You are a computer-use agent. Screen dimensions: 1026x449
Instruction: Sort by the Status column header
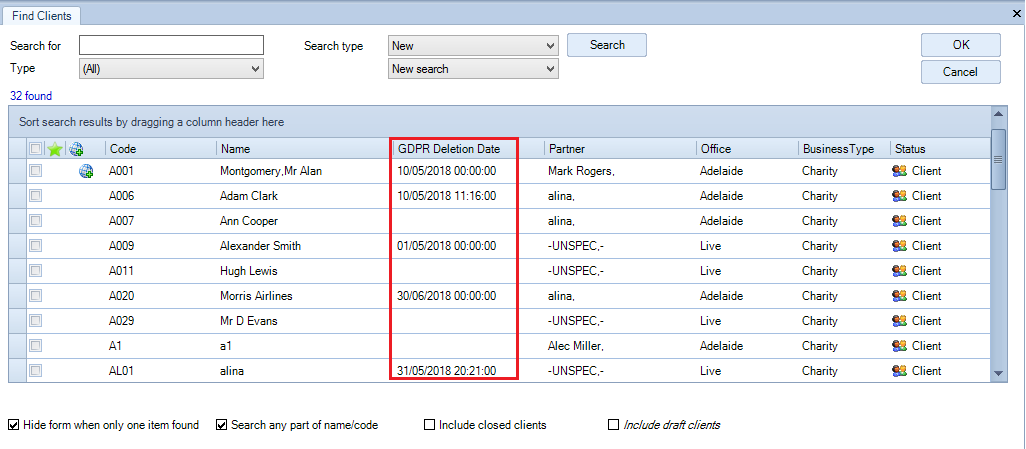[x=940, y=149]
